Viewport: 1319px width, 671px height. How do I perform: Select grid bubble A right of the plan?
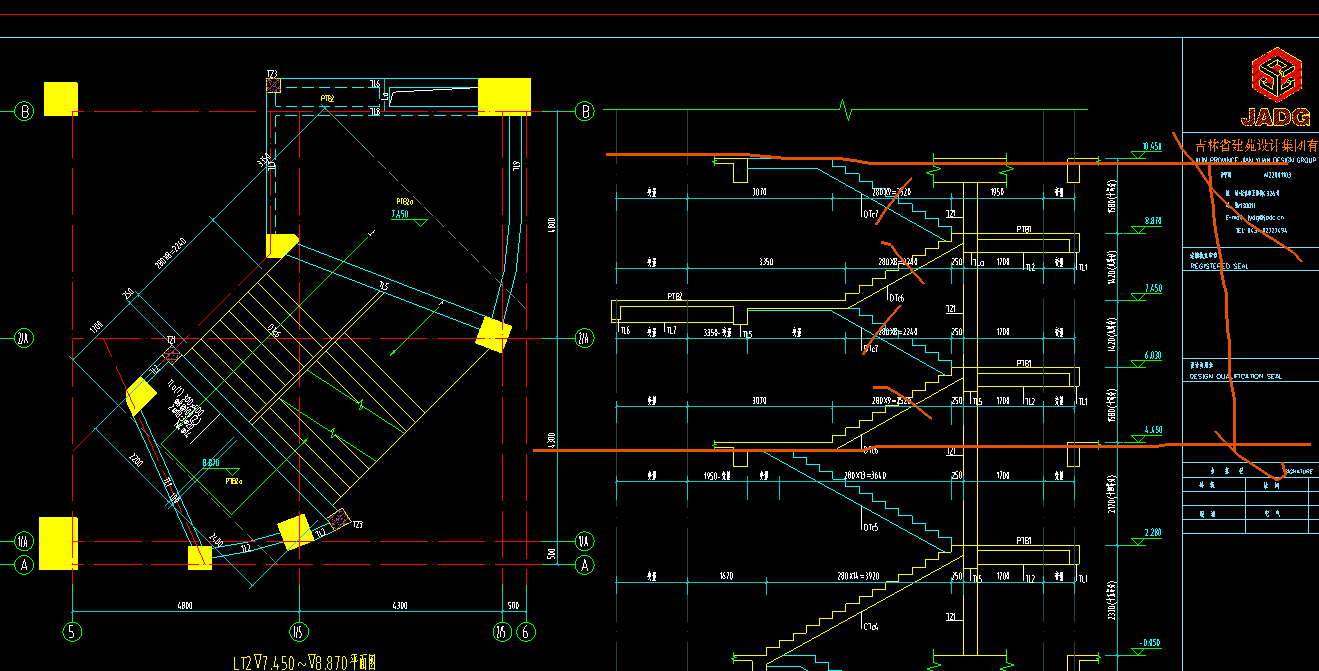586,564
